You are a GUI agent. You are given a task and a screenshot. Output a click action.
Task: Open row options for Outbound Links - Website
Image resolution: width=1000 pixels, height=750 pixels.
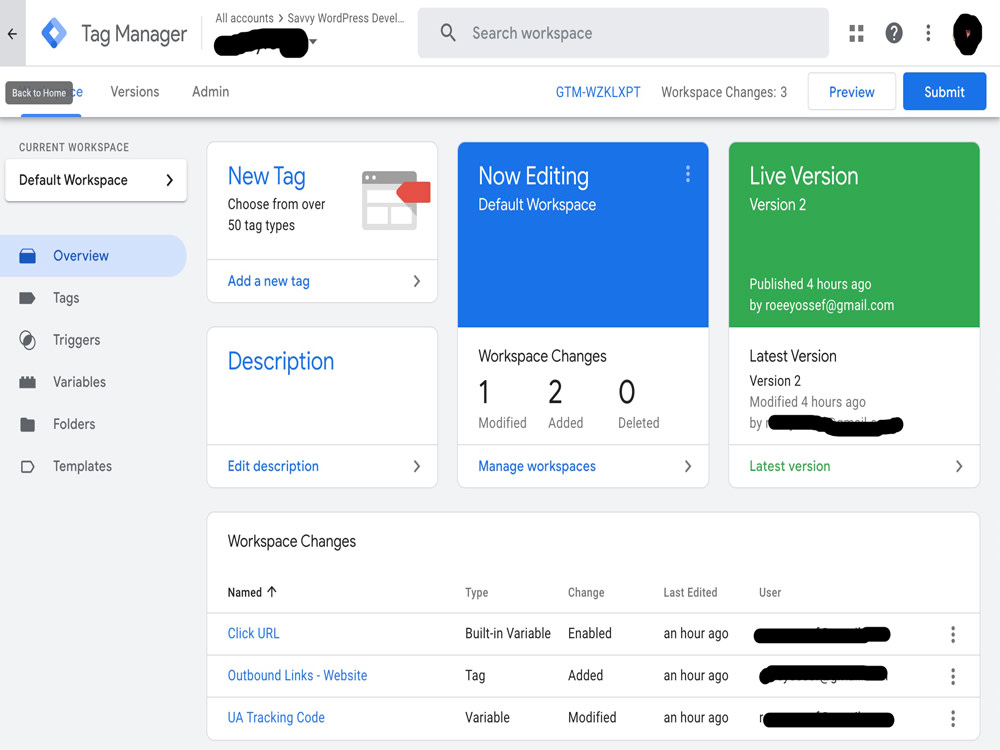pos(953,676)
